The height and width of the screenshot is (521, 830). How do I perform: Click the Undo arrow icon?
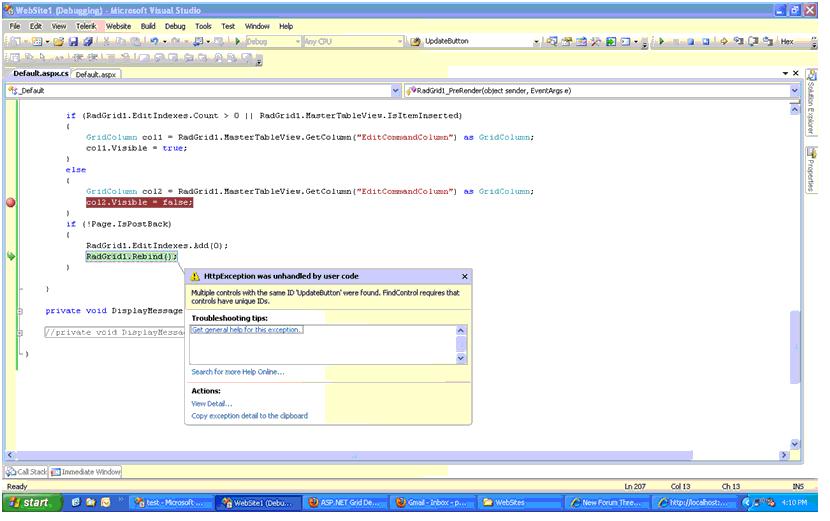coord(154,41)
